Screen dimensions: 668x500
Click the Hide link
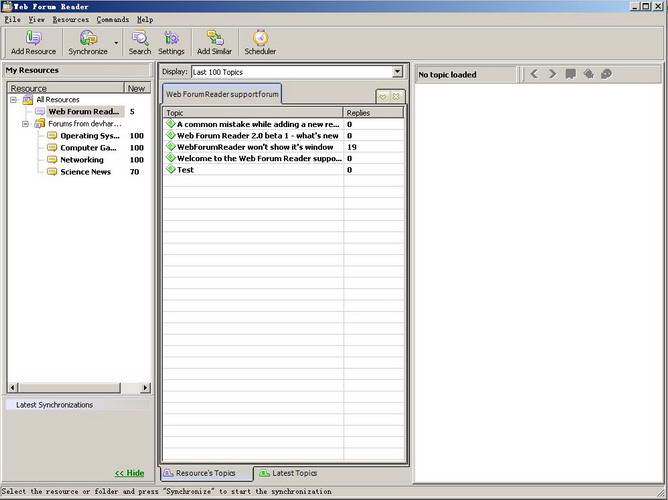130,473
